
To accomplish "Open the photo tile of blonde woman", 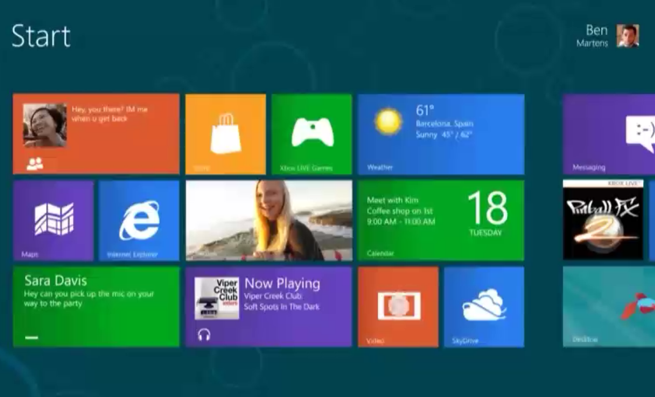I will click(x=269, y=221).
